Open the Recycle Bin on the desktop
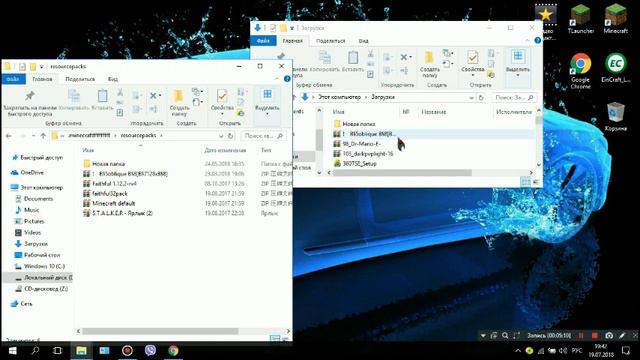The image size is (640, 360). click(616, 116)
